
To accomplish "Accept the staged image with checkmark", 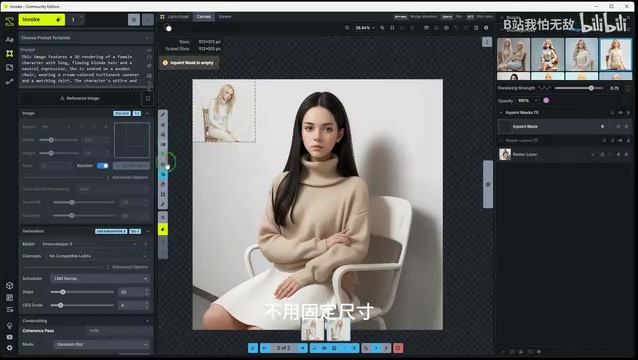I will [314, 348].
